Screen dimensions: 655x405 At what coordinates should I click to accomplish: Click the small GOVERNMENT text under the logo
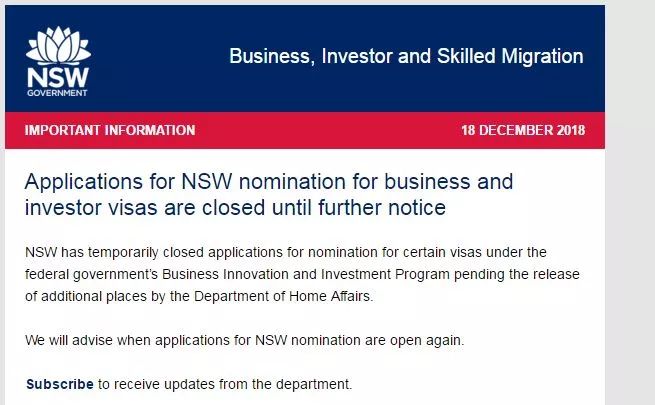59,93
